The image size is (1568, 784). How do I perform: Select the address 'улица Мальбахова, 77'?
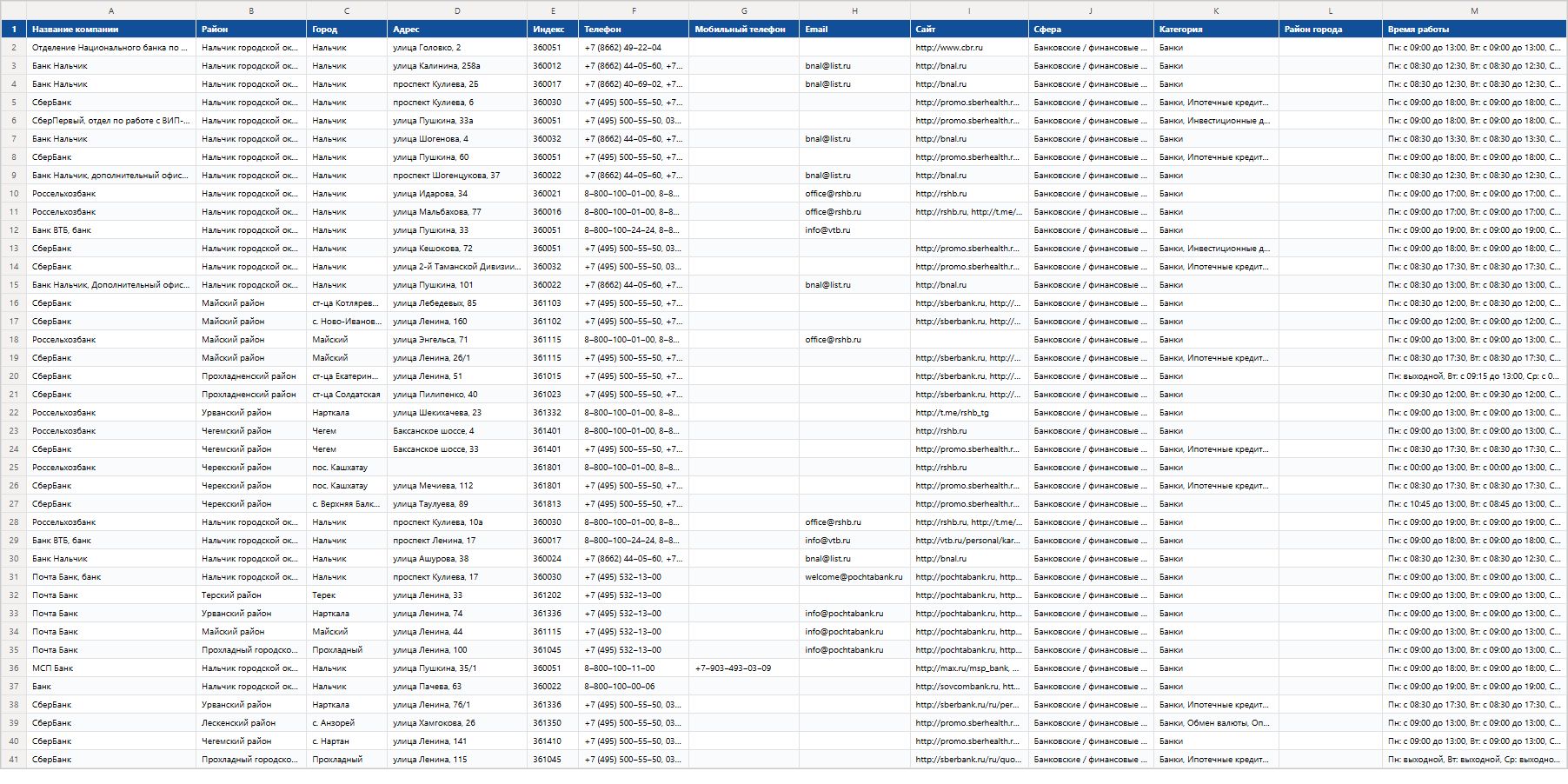[x=457, y=212]
